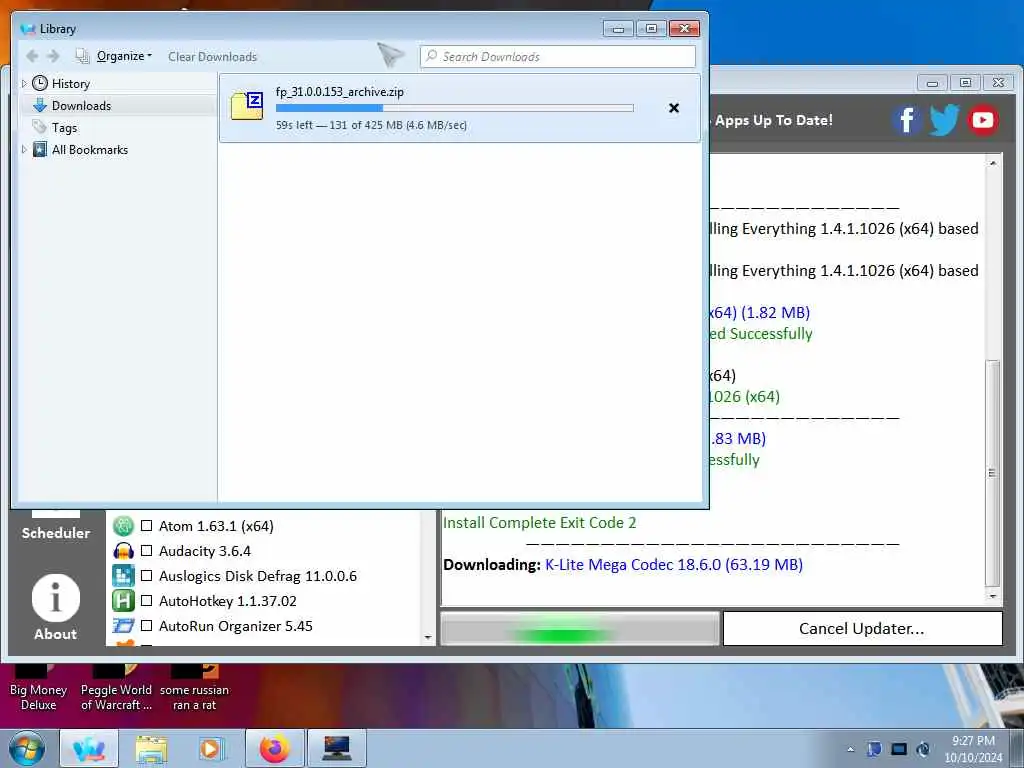Show hidden tray icons arrow
Image resolution: width=1024 pixels, height=768 pixels.
[x=850, y=750]
